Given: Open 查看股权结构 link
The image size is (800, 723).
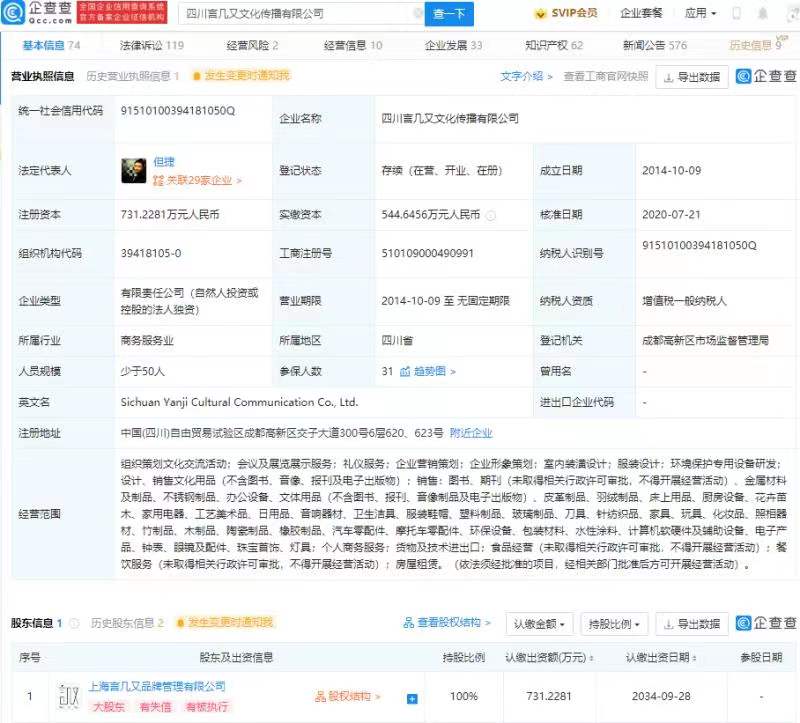Looking at the screenshot, I should (447, 623).
